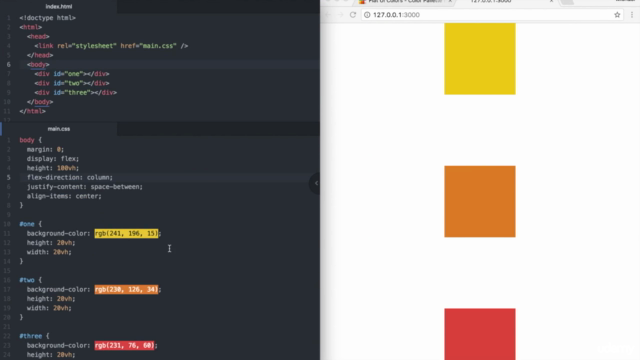This screenshot has height=360, width=640.
Task: Open the Chrome three-dot menu
Action: [632, 15]
